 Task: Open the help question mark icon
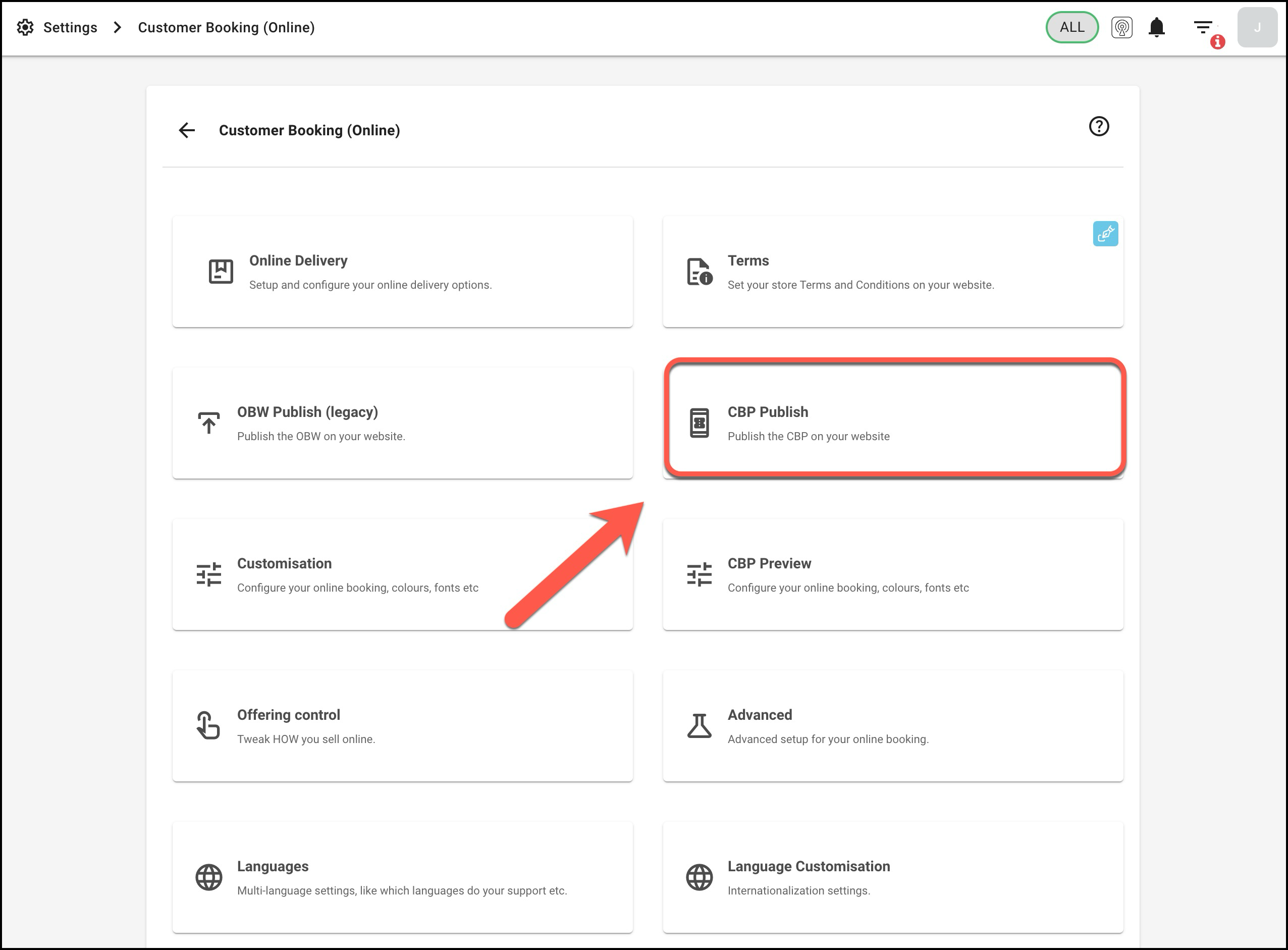[x=1098, y=127]
